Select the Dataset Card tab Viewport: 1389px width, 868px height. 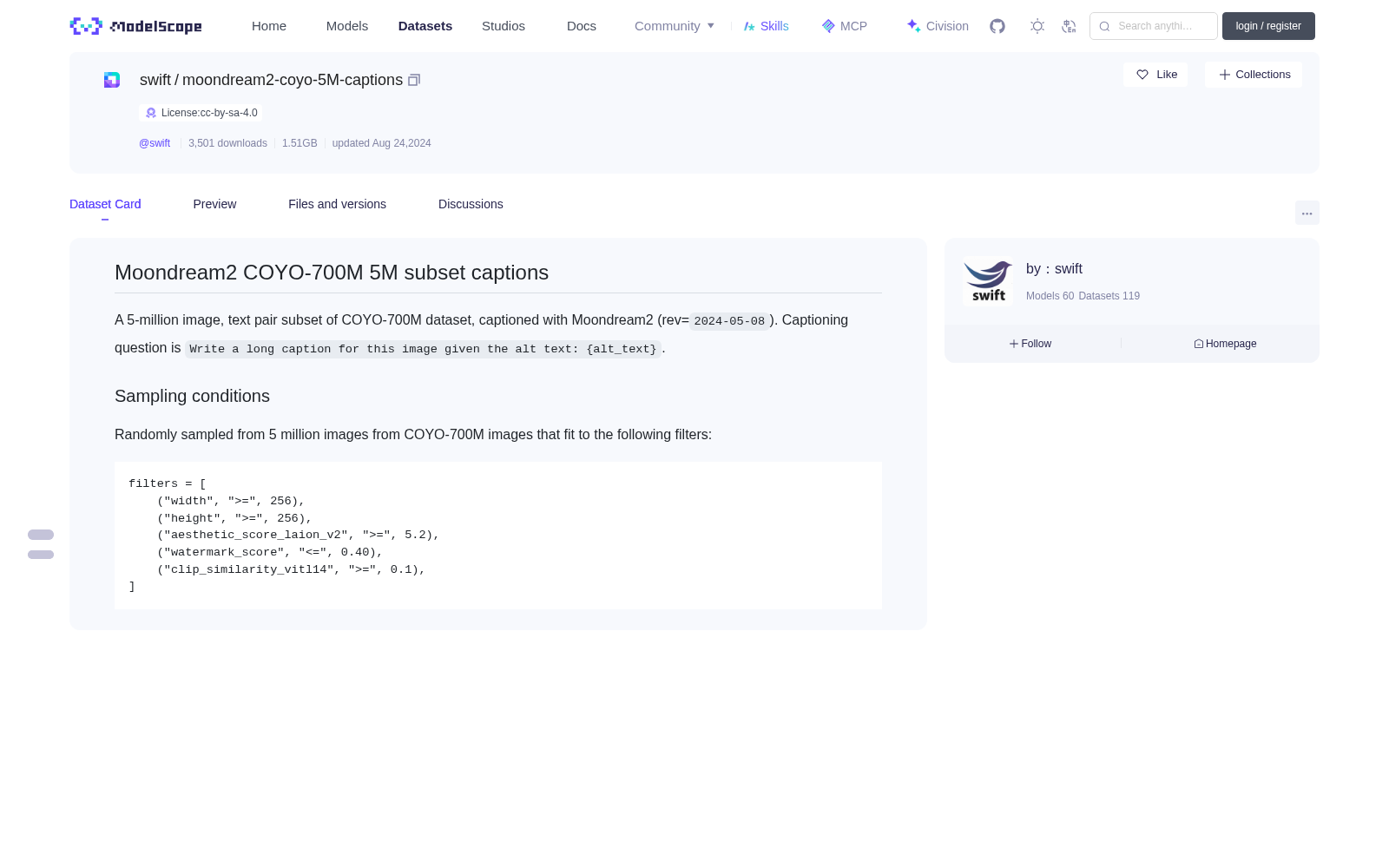click(105, 204)
